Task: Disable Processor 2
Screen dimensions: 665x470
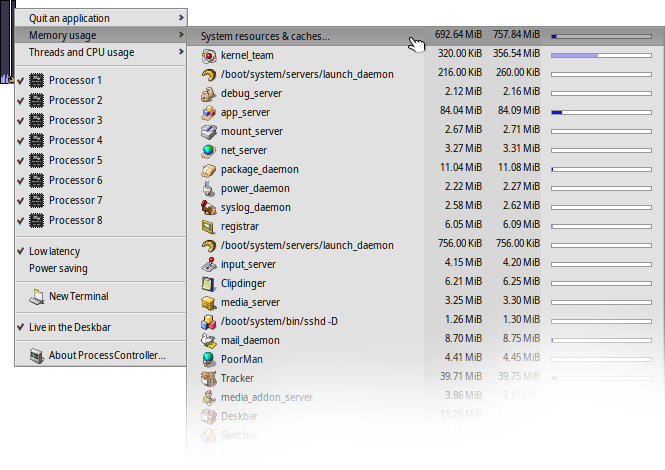Action: [21, 101]
